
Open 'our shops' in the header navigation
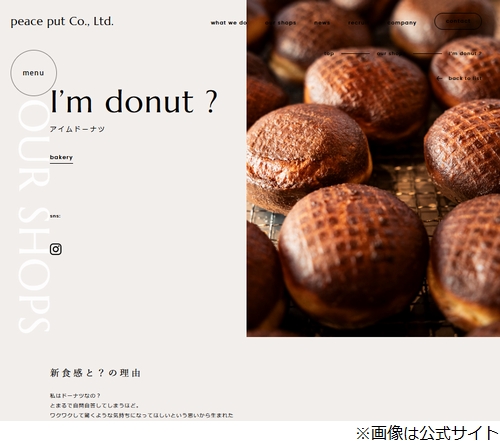[x=280, y=23]
